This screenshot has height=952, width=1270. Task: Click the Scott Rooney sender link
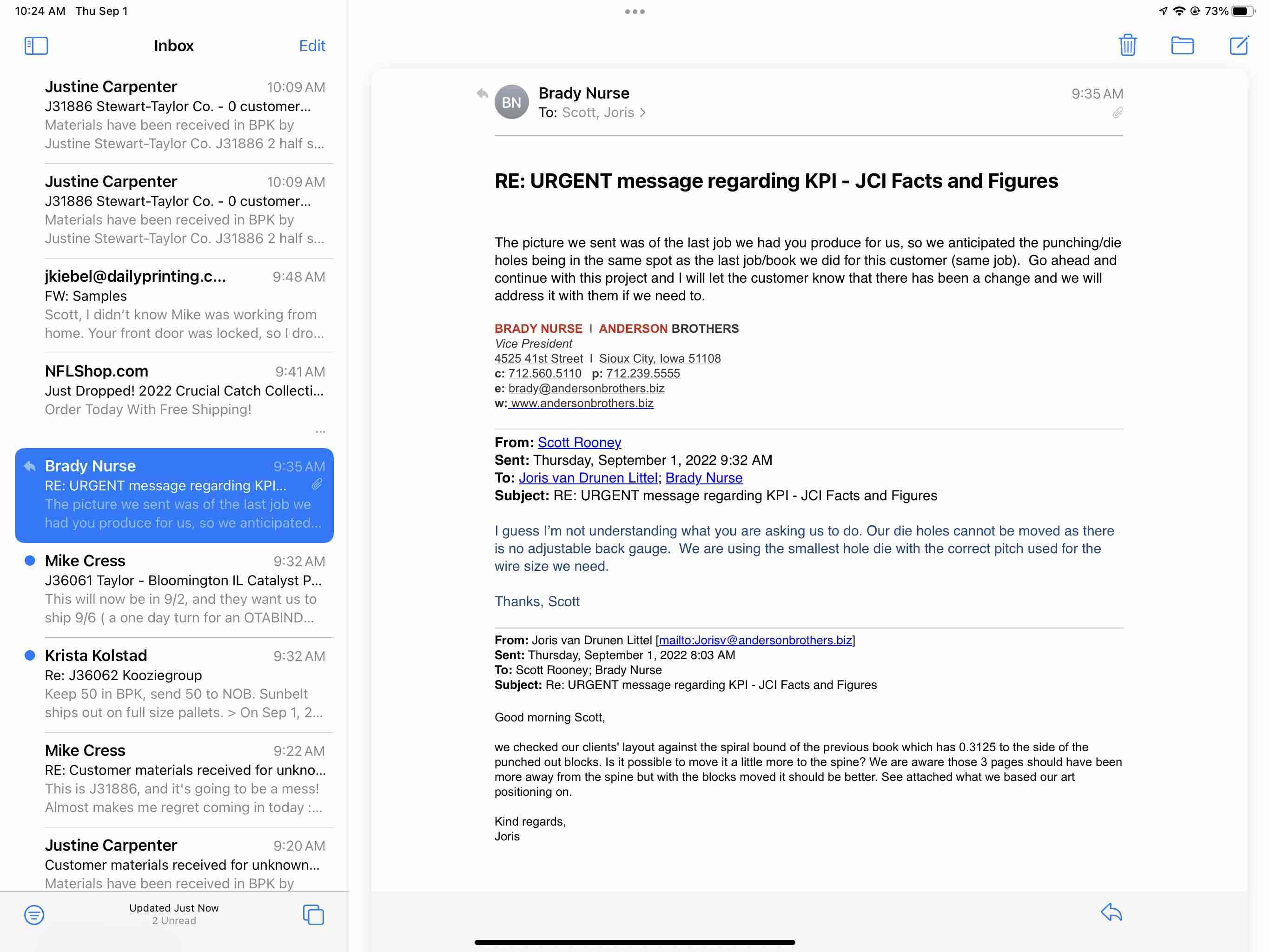(579, 442)
